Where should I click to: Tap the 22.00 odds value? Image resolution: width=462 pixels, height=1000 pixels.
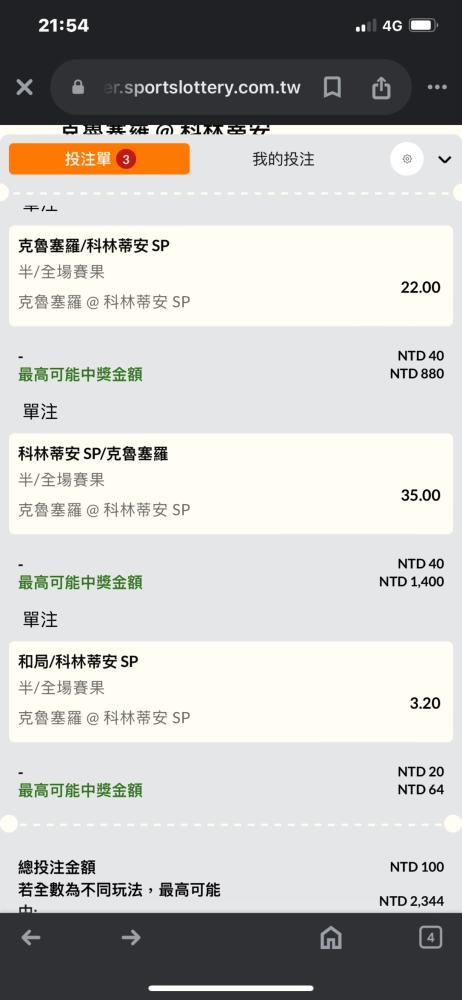click(x=421, y=287)
